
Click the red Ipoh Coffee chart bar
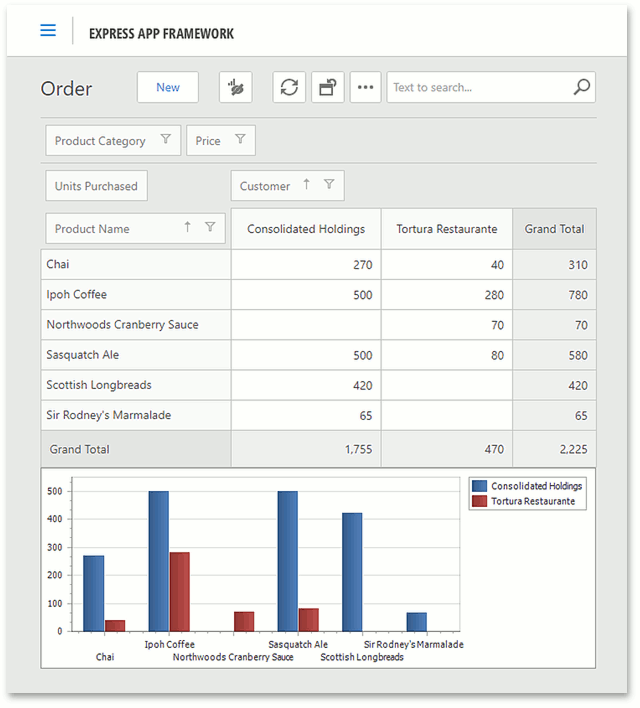point(179,592)
